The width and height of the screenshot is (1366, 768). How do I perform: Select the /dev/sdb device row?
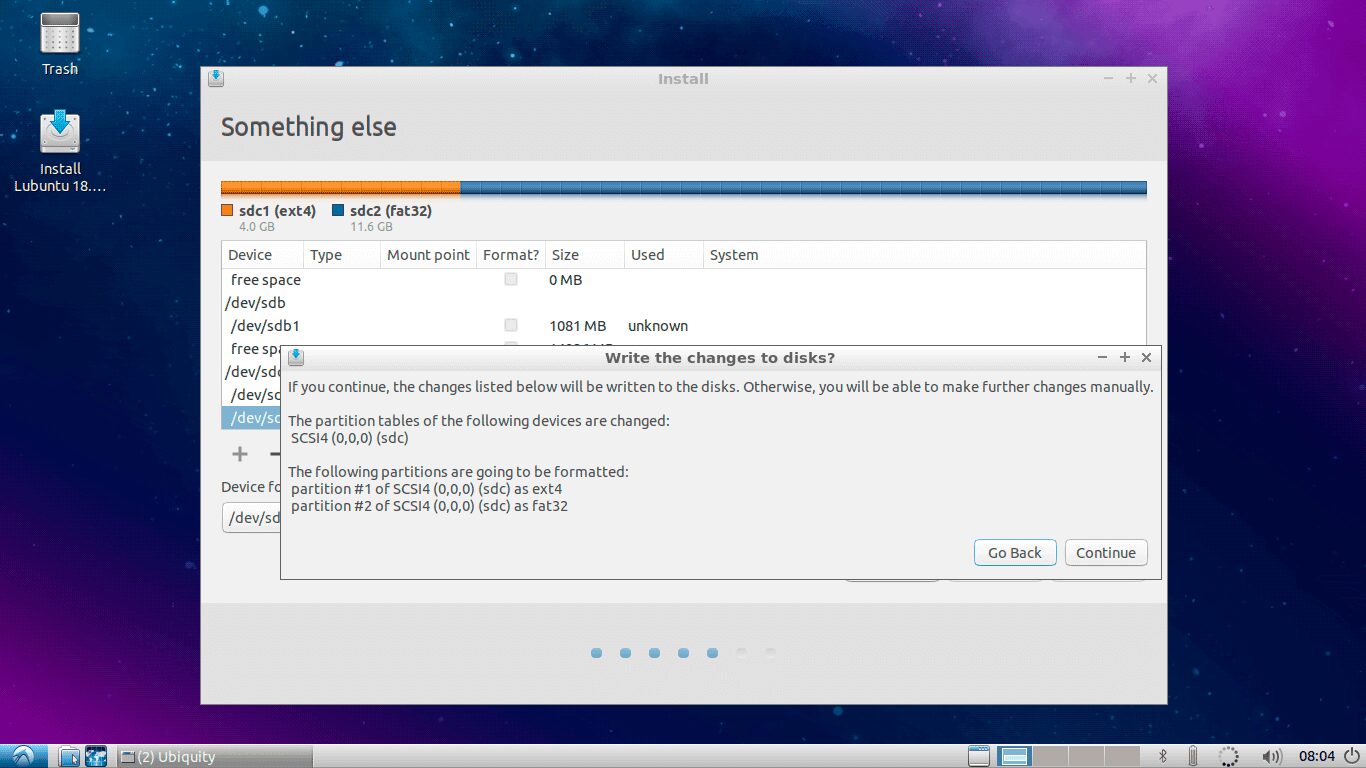point(264,302)
